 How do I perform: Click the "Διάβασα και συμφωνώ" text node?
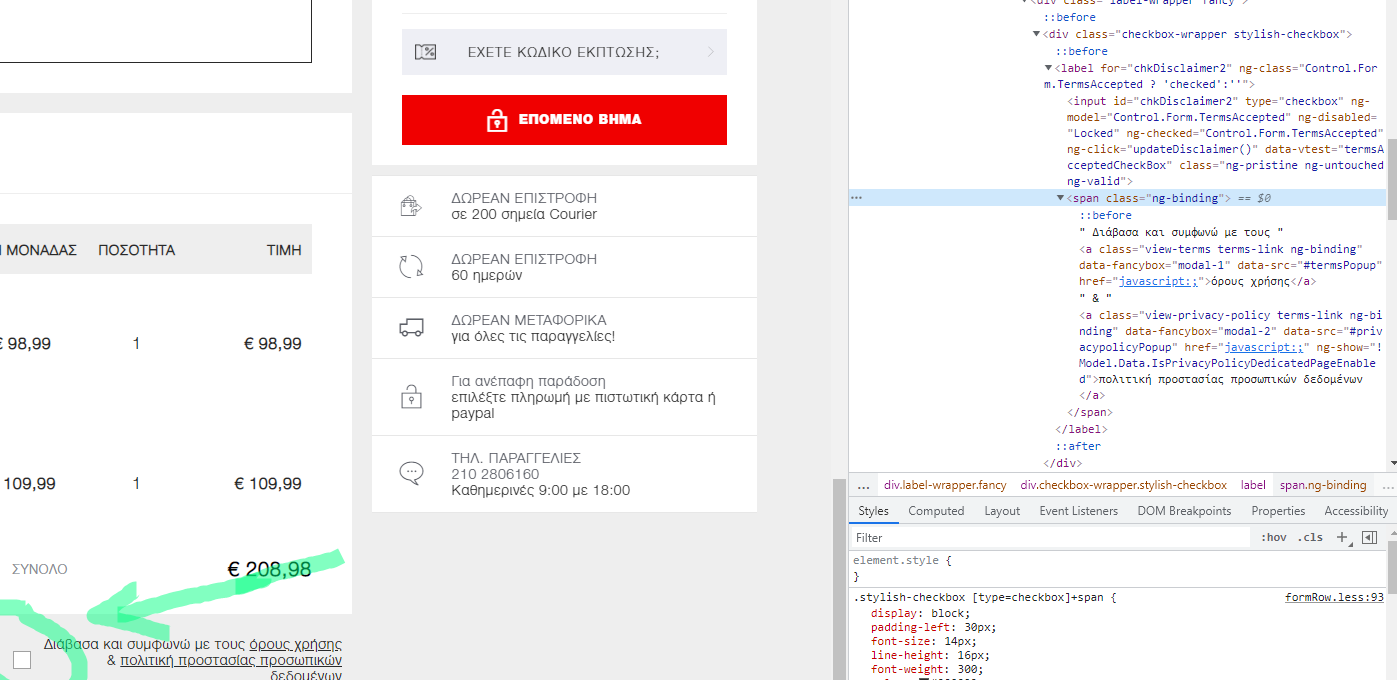coord(1180,232)
